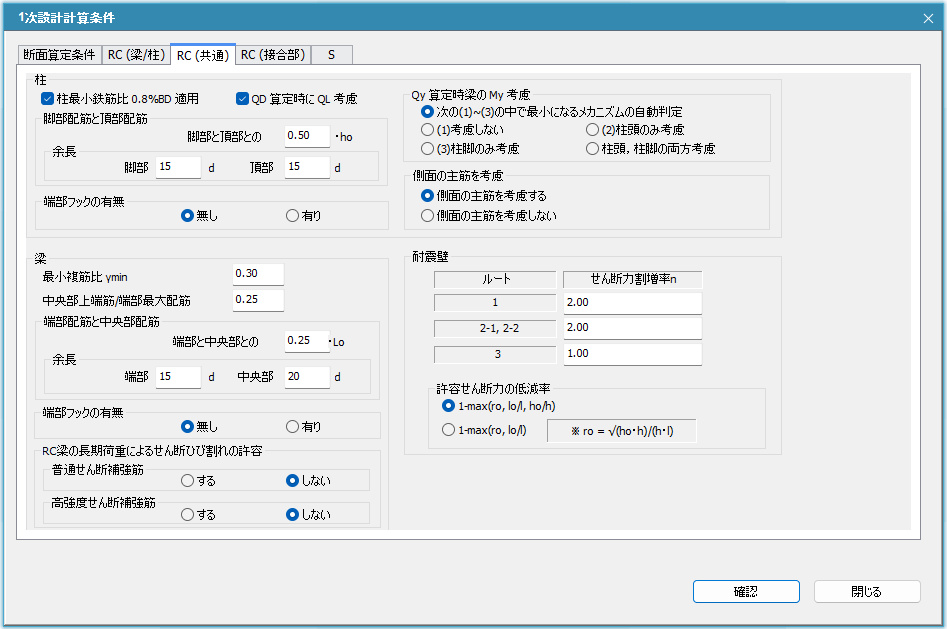This screenshot has width=947, height=629.
Task: Select (3)柱脚のみ考慮 option
Action: pos(470,149)
